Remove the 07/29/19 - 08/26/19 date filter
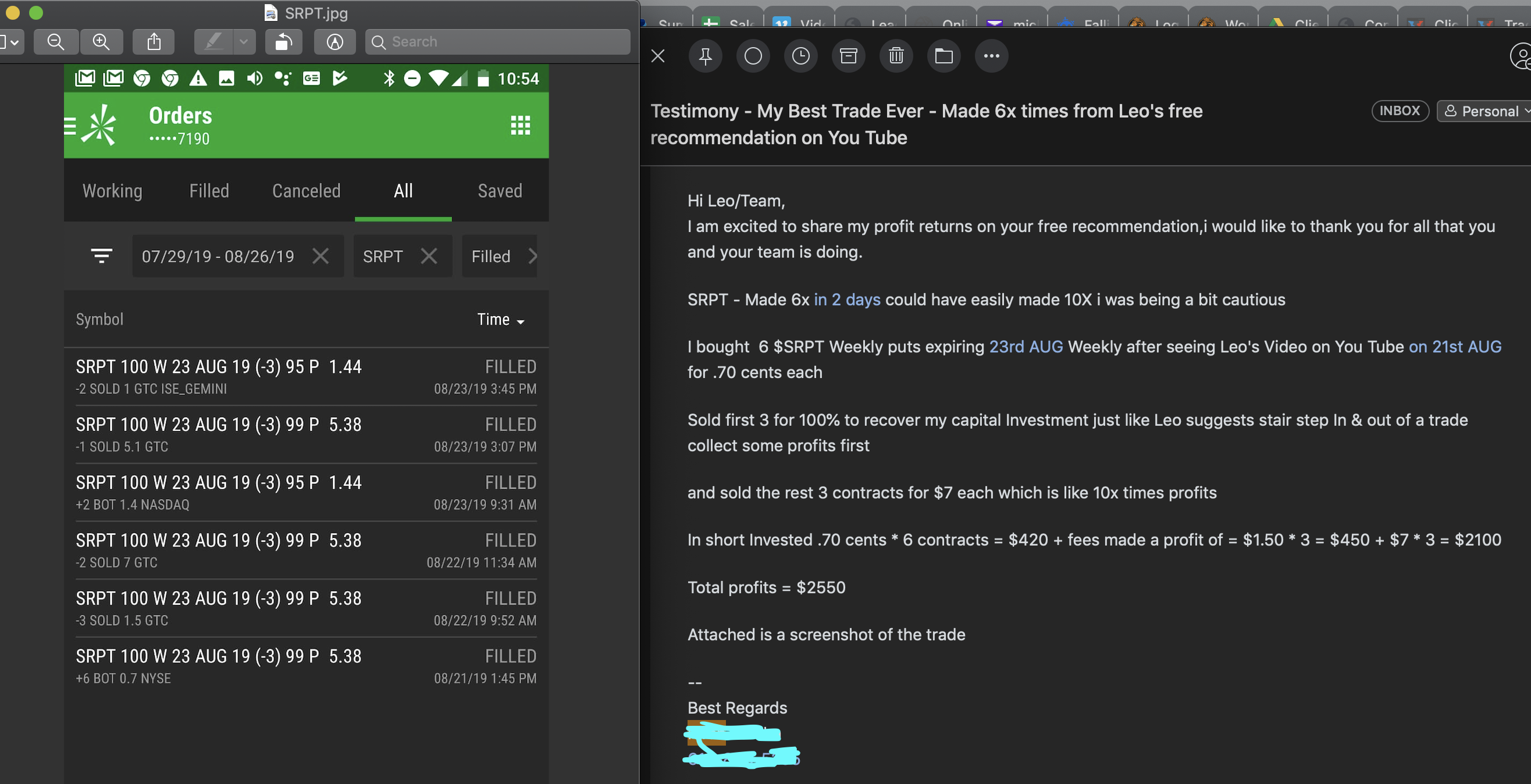1531x784 pixels. [321, 256]
